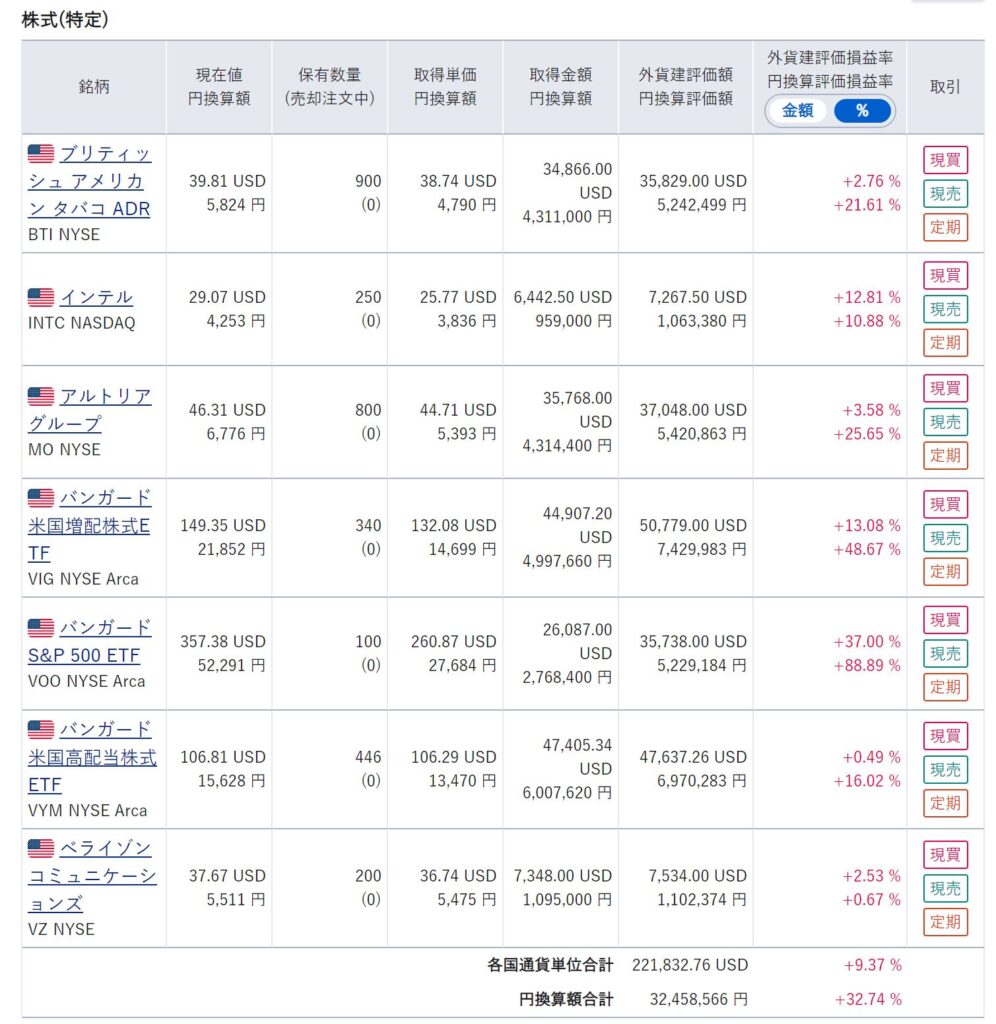Click 定期 button for INTC
The image size is (996, 1024).
(945, 343)
